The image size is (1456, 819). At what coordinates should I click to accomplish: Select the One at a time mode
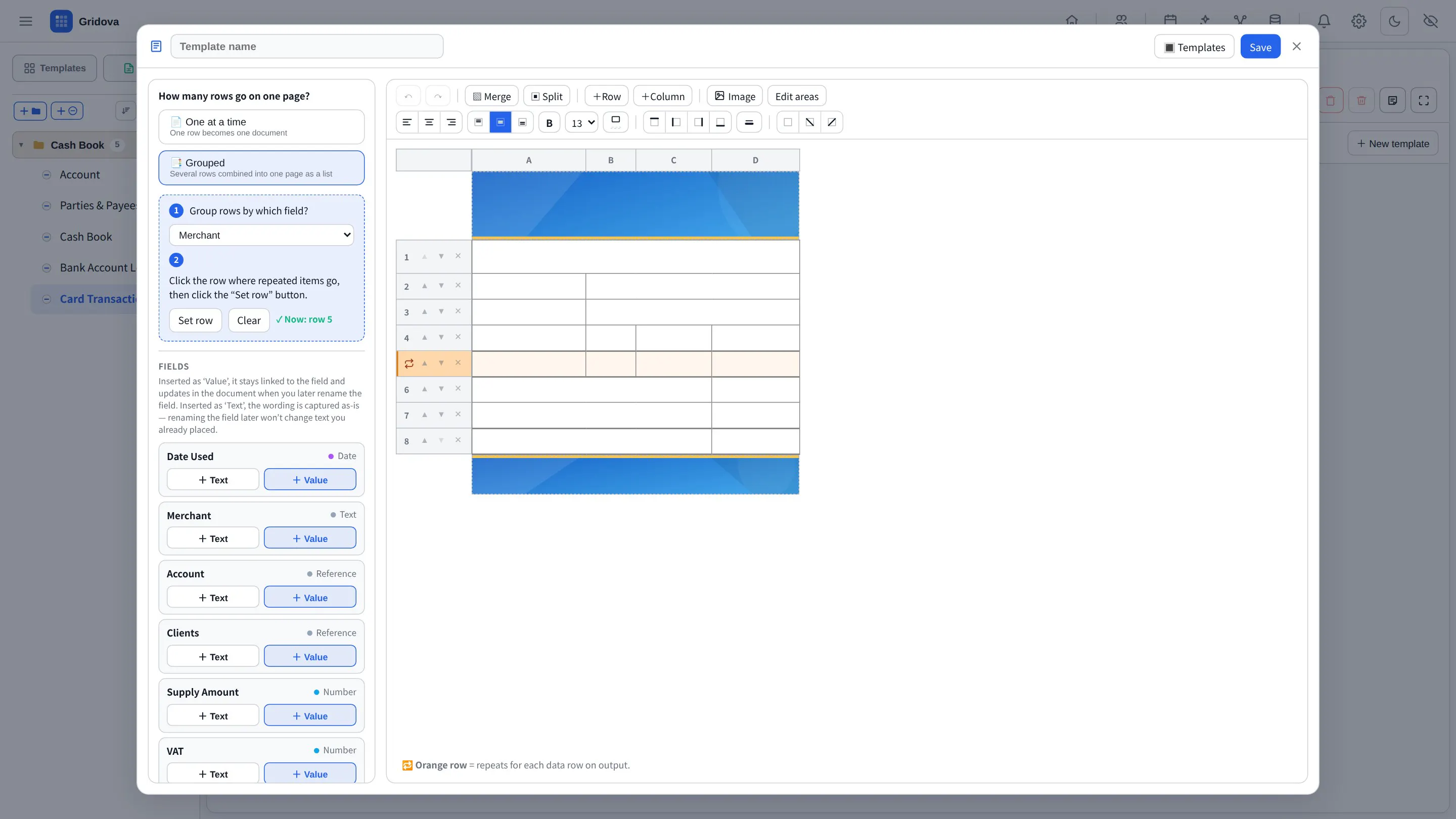(x=261, y=126)
